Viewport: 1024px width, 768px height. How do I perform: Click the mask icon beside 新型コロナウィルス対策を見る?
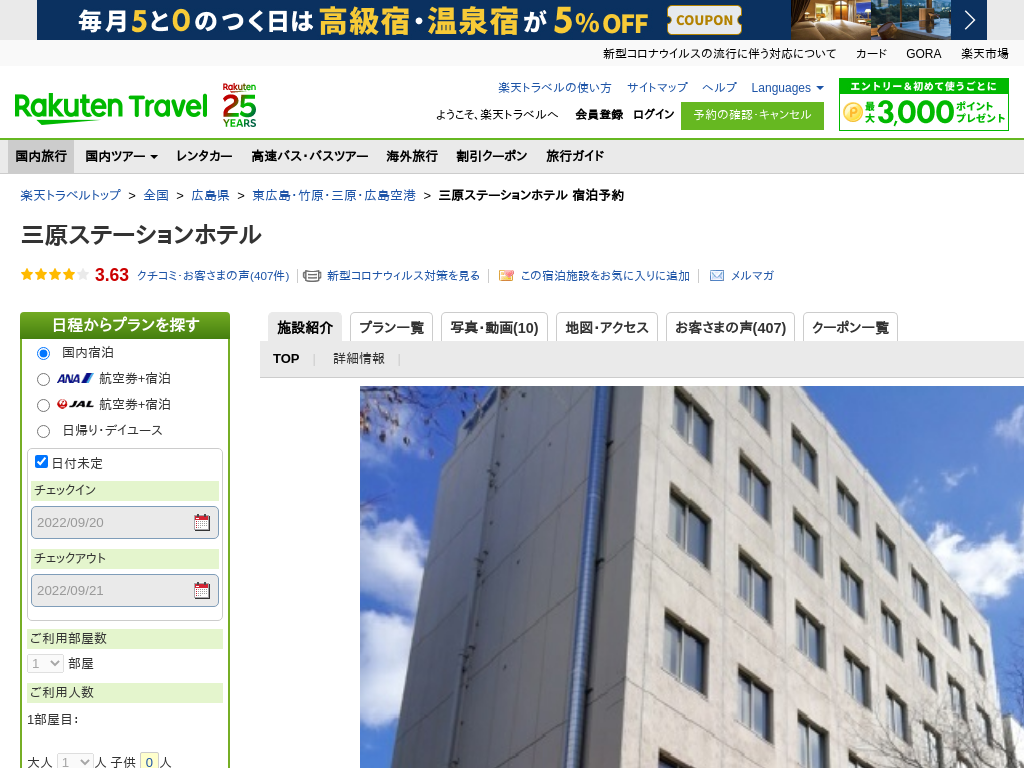(x=312, y=276)
